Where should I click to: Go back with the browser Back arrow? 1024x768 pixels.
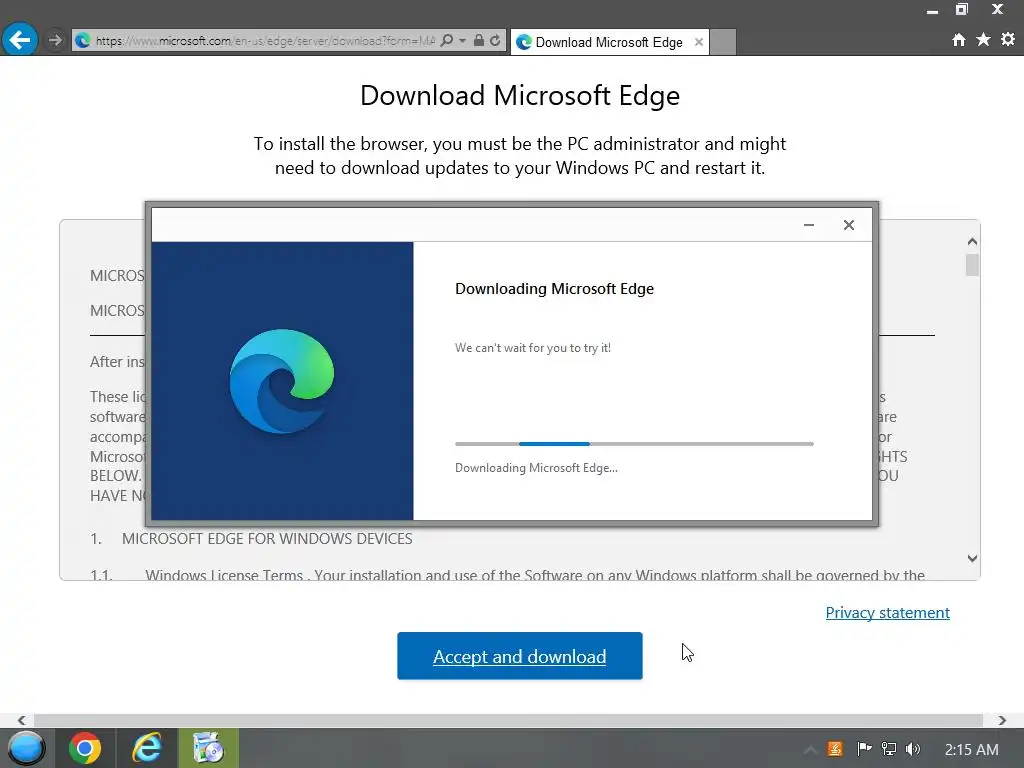[20, 40]
